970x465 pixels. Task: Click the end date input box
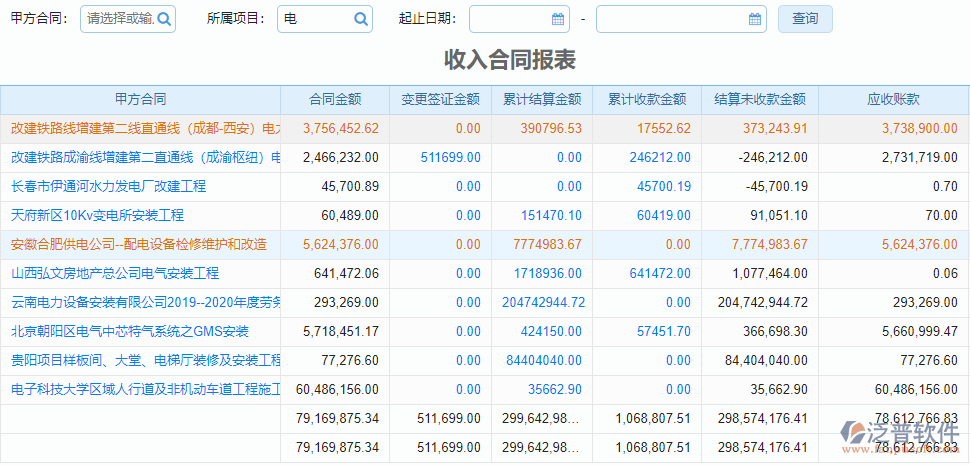pyautogui.click(x=681, y=19)
